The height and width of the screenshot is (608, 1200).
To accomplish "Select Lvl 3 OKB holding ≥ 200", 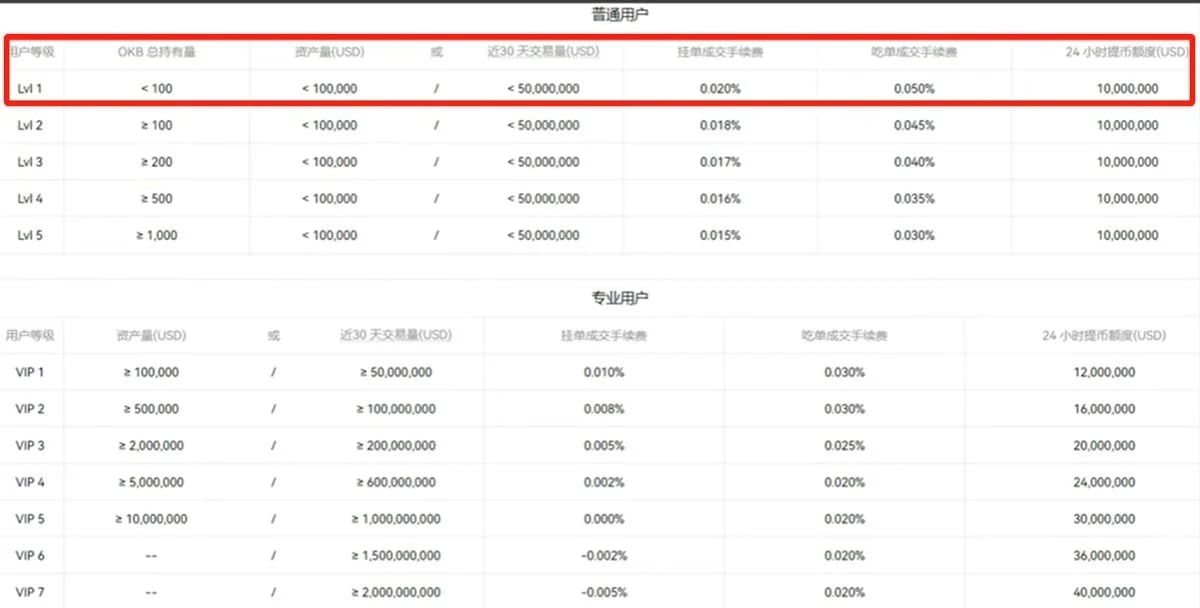I will pyautogui.click(x=156, y=162).
